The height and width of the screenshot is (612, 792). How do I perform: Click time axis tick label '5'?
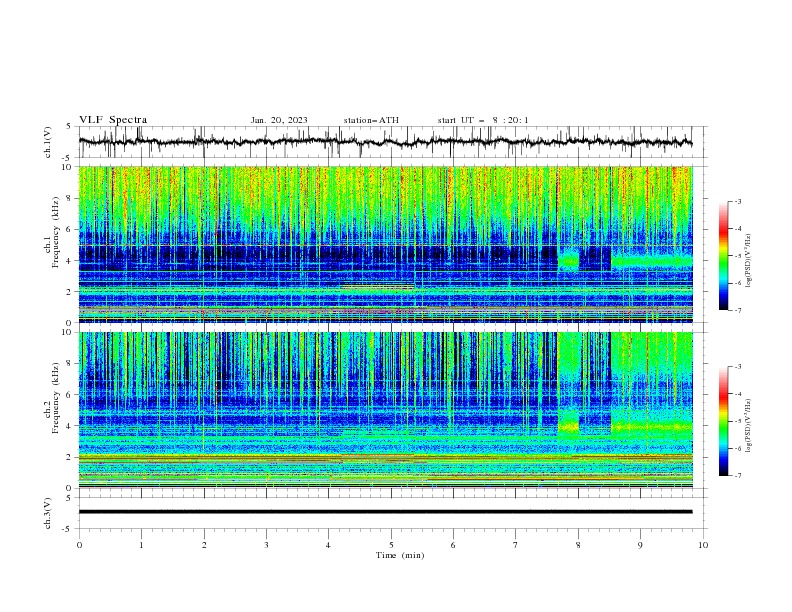(x=391, y=545)
